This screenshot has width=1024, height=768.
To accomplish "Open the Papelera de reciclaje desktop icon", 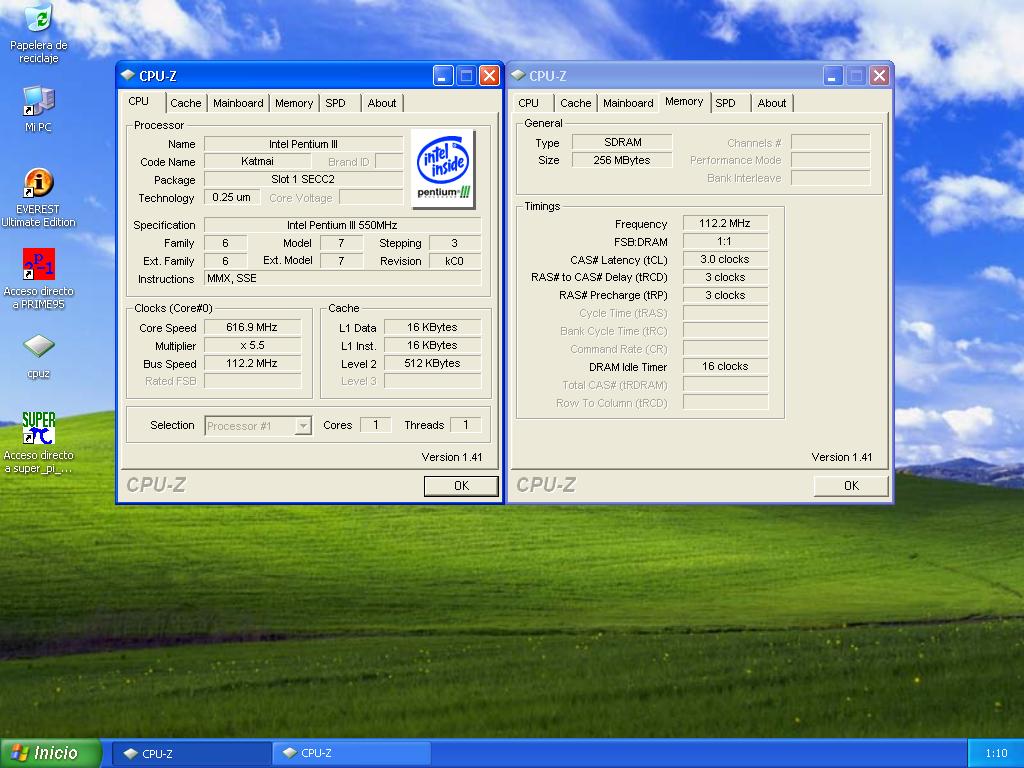I will [x=39, y=33].
